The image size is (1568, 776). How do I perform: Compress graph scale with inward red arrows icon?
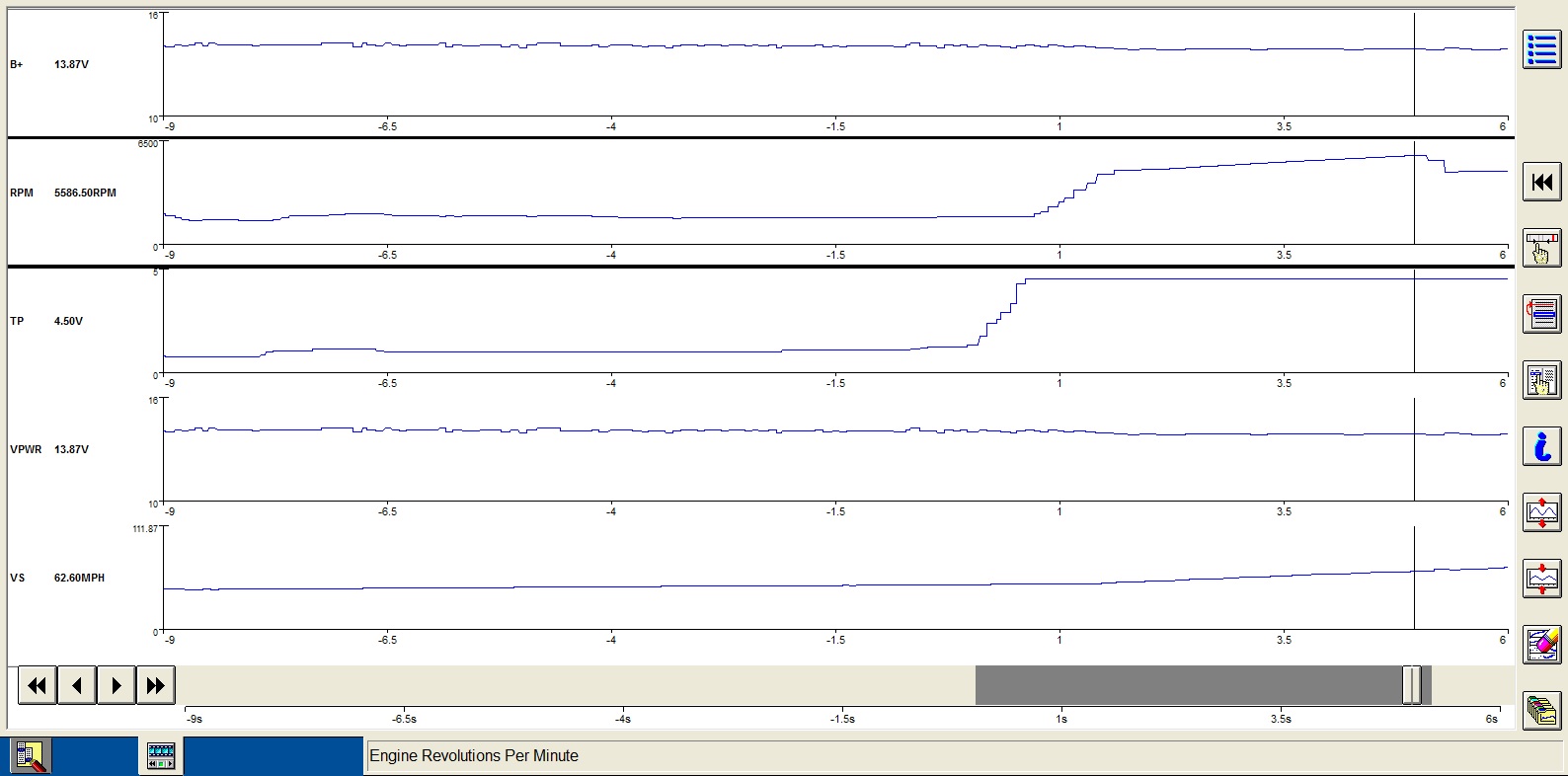pyautogui.click(x=1541, y=579)
